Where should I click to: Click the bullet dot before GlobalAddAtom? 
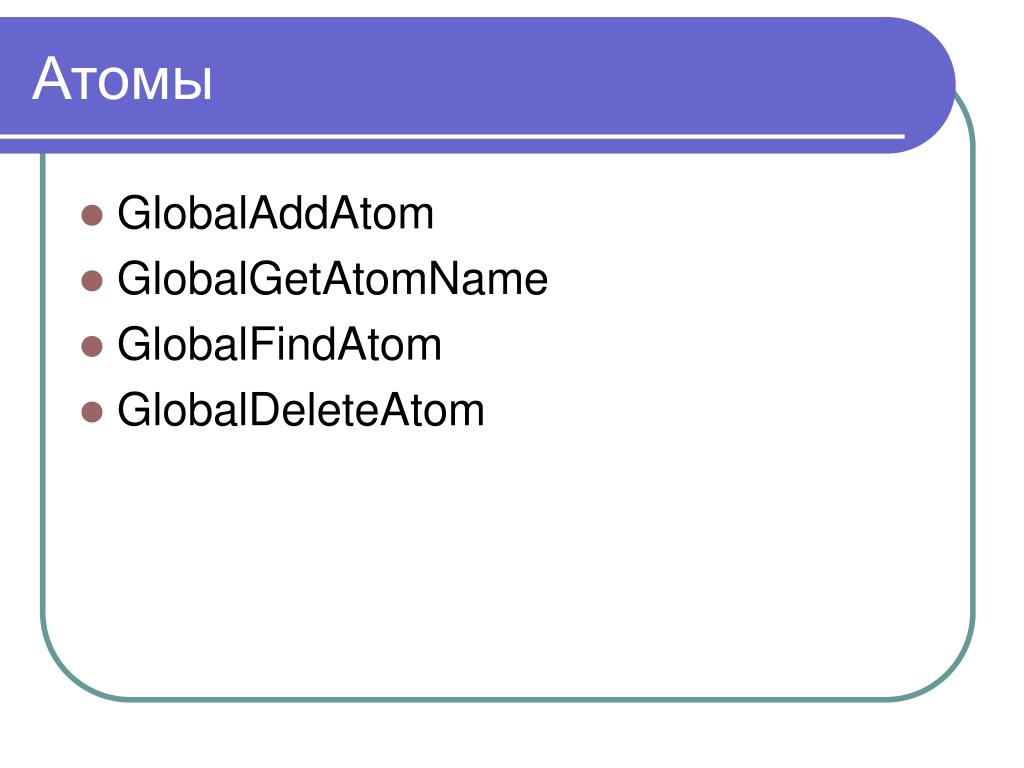click(92, 215)
